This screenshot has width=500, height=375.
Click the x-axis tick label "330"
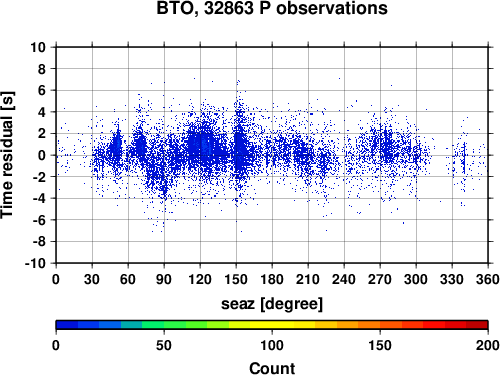pyautogui.click(x=452, y=279)
